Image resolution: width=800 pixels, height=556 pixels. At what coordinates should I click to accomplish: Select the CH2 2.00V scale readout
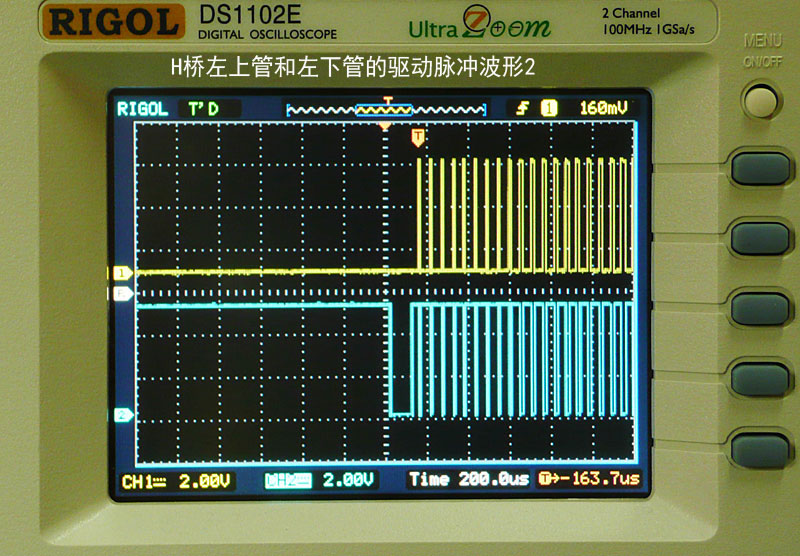[320, 481]
